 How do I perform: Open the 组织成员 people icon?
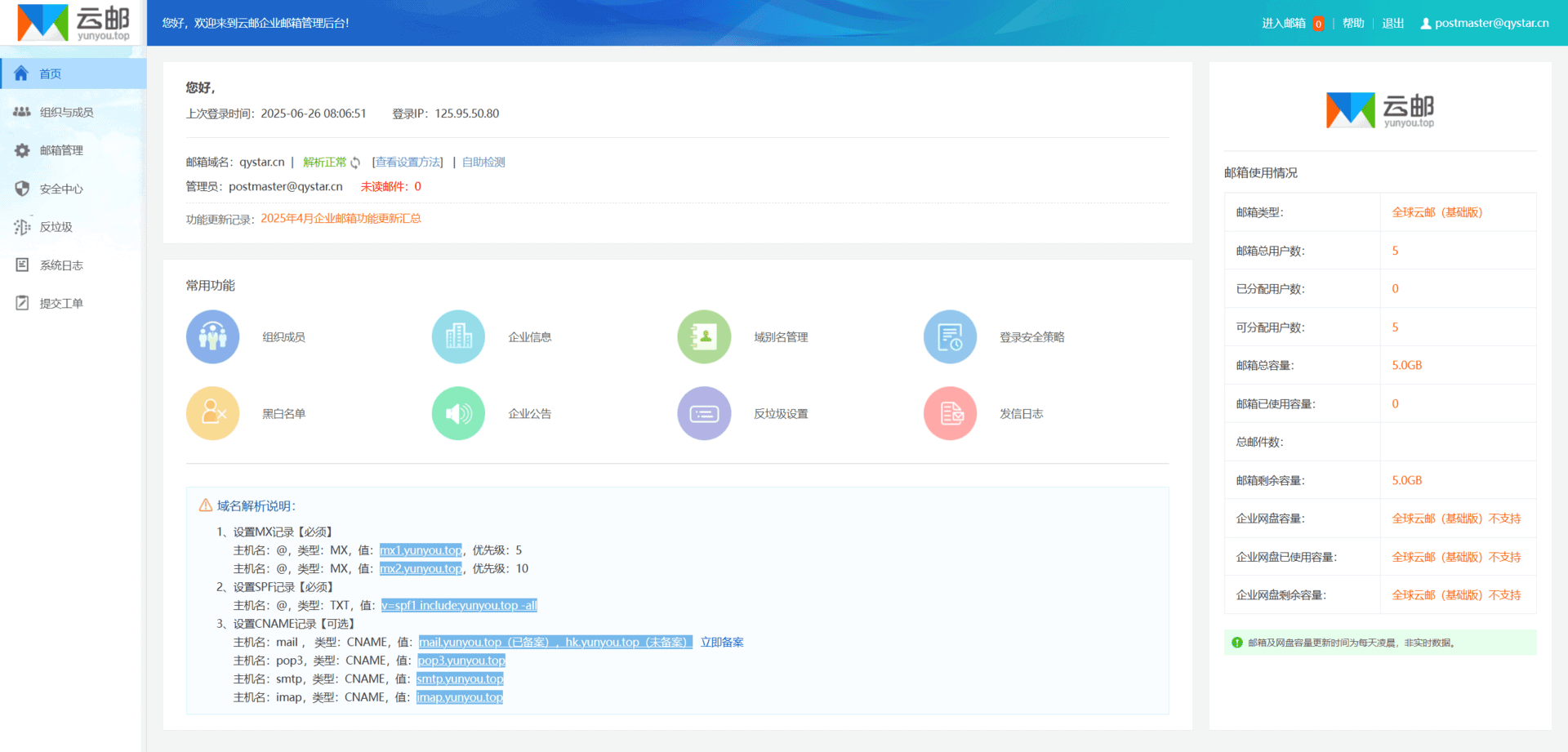[212, 336]
